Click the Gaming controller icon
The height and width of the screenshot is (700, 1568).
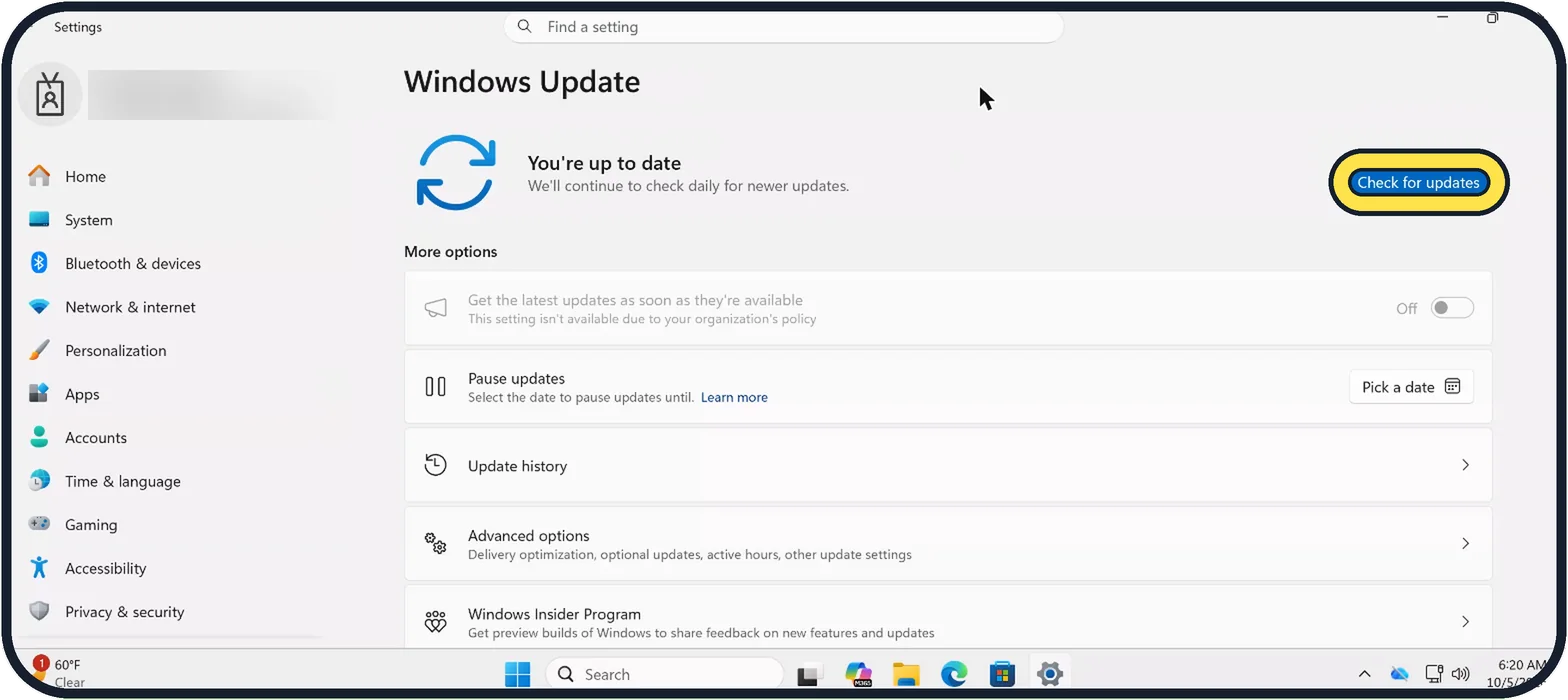click(39, 524)
